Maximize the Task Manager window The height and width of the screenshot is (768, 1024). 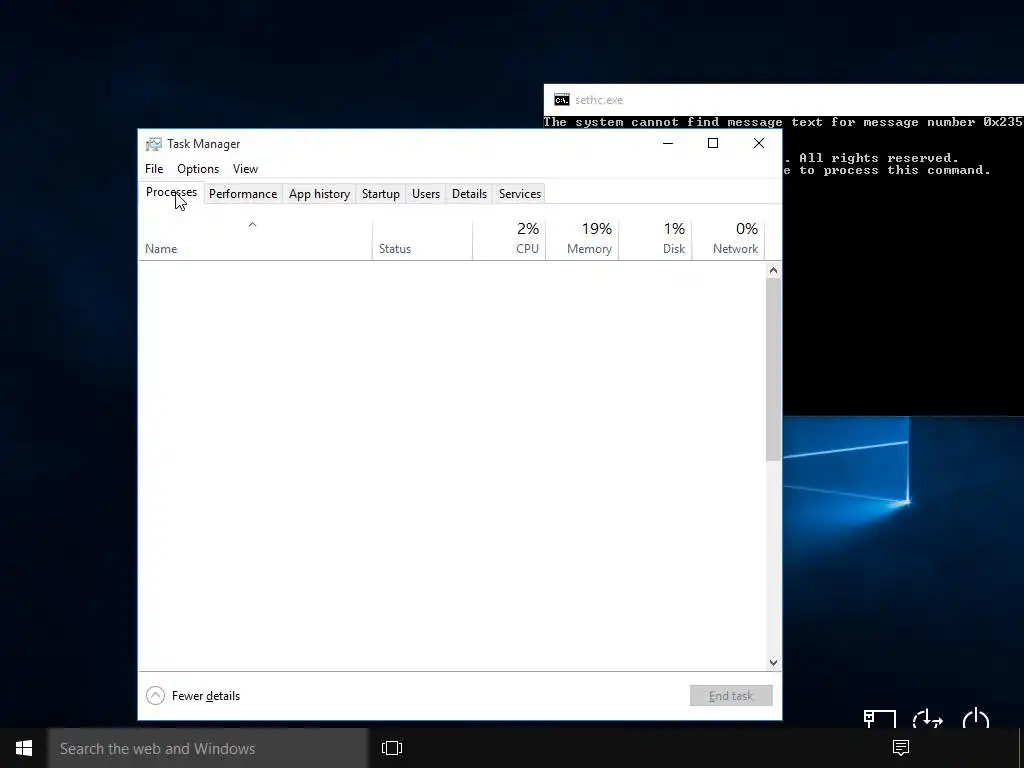click(713, 144)
